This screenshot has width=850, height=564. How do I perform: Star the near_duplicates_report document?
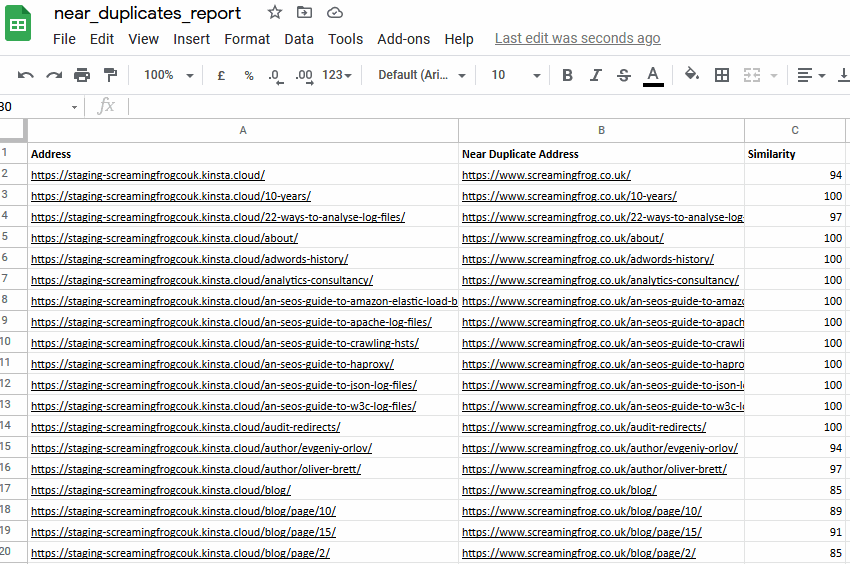pos(275,12)
